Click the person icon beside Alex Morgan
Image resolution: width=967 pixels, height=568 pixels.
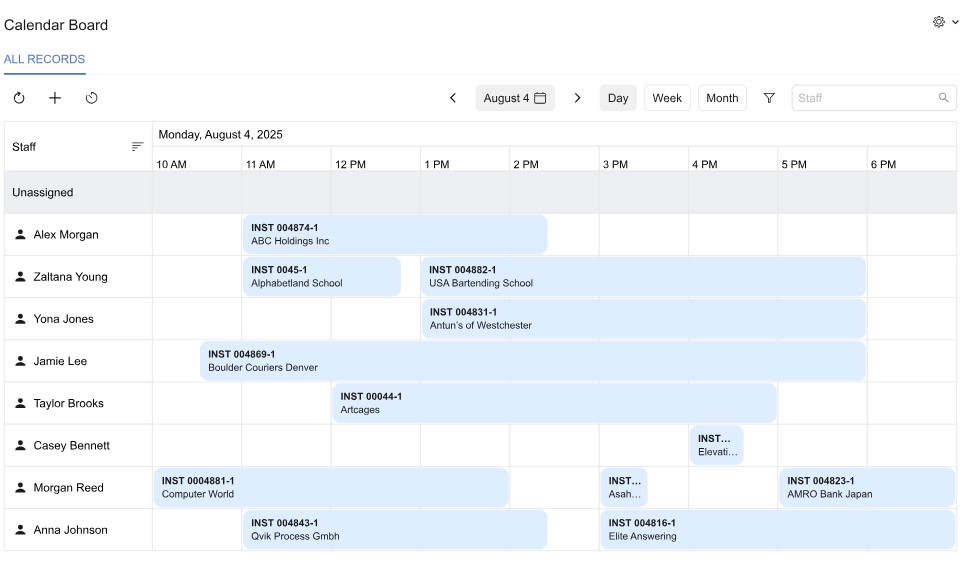pos(20,235)
